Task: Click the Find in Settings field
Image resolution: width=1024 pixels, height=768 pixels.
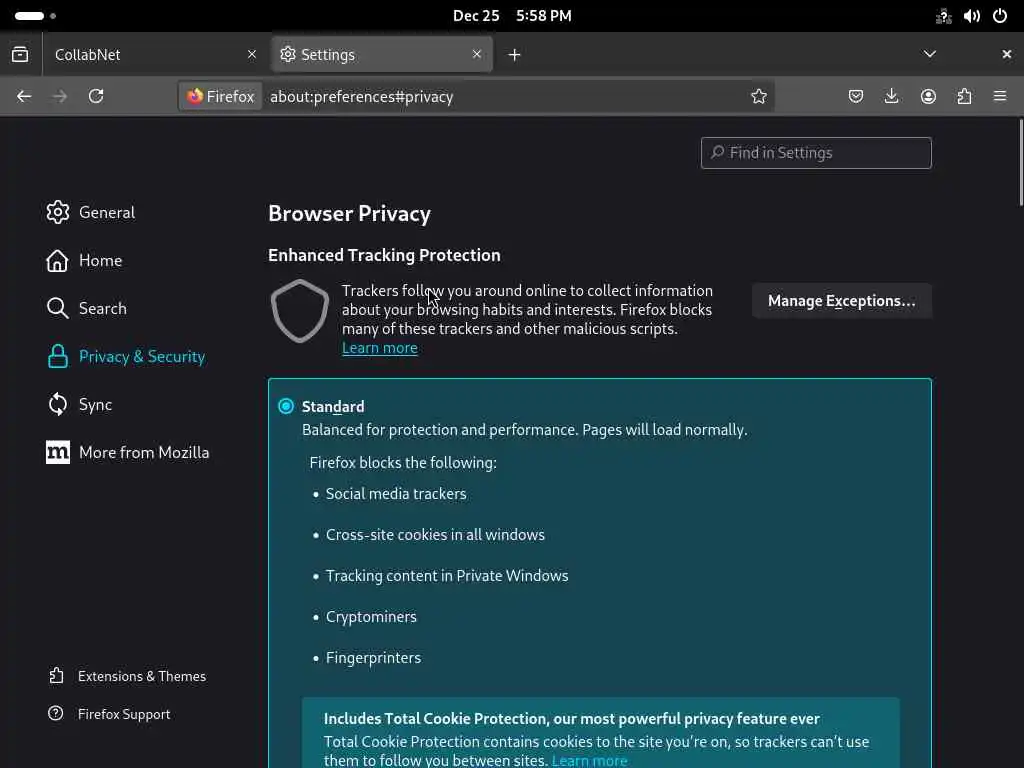Action: tap(816, 153)
